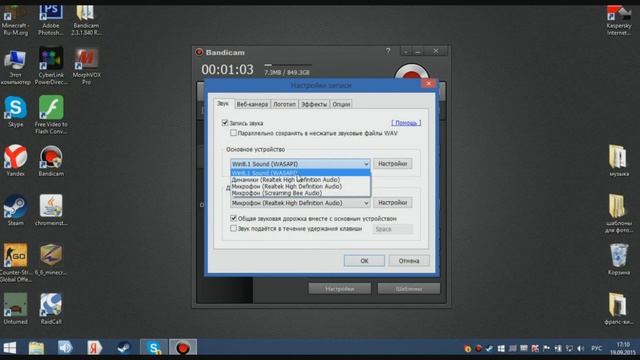Choose Микрофон (Screaming Bee Audio) option
Image resolution: width=640 pixels, height=360 pixels.
(300, 193)
